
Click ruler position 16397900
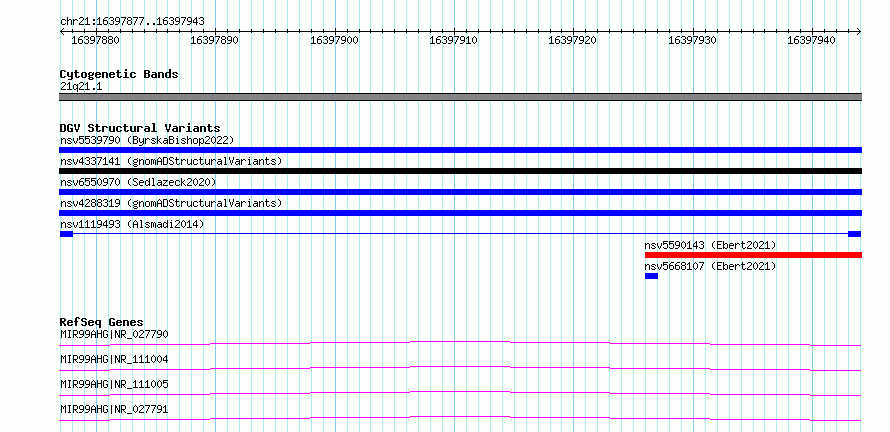point(334,41)
